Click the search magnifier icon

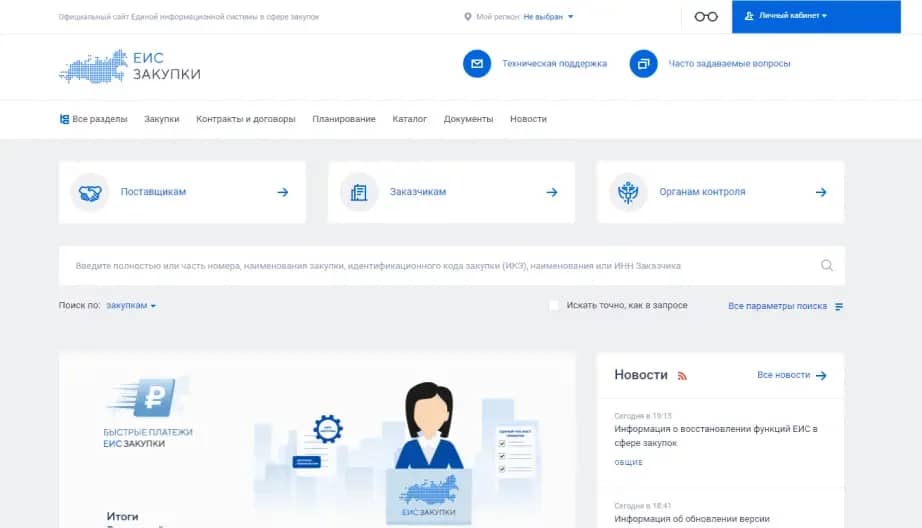(x=827, y=266)
